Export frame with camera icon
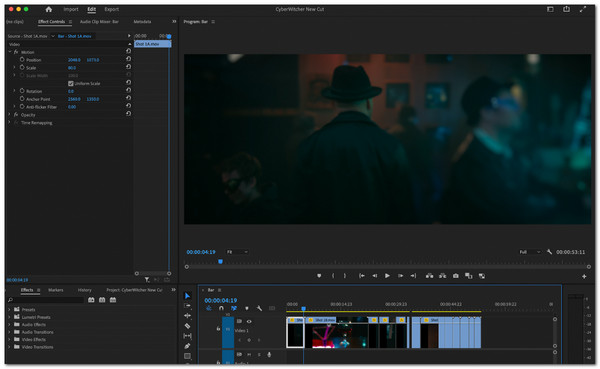This screenshot has width=600, height=369. tap(456, 276)
